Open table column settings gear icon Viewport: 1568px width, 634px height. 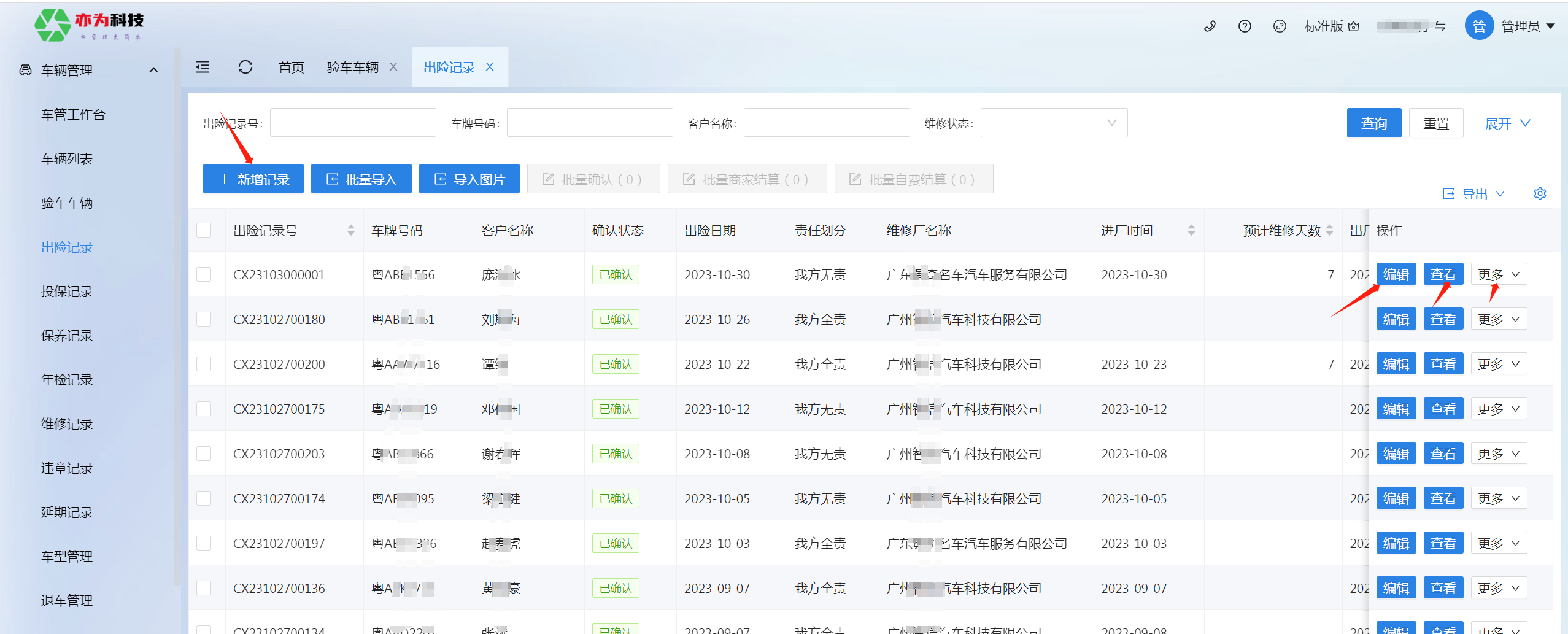1540,194
